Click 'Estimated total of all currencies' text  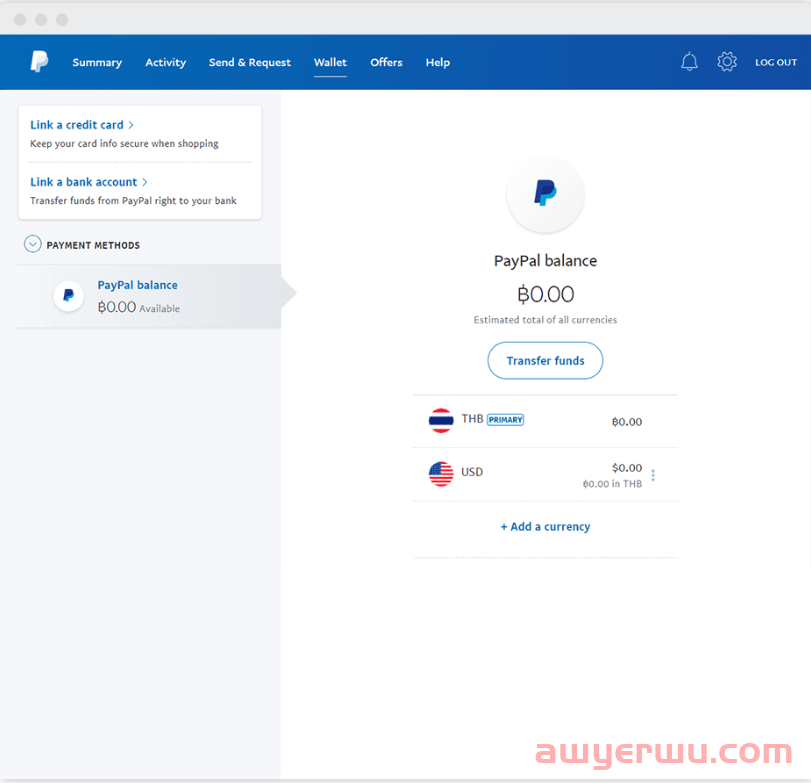pyautogui.click(x=545, y=320)
